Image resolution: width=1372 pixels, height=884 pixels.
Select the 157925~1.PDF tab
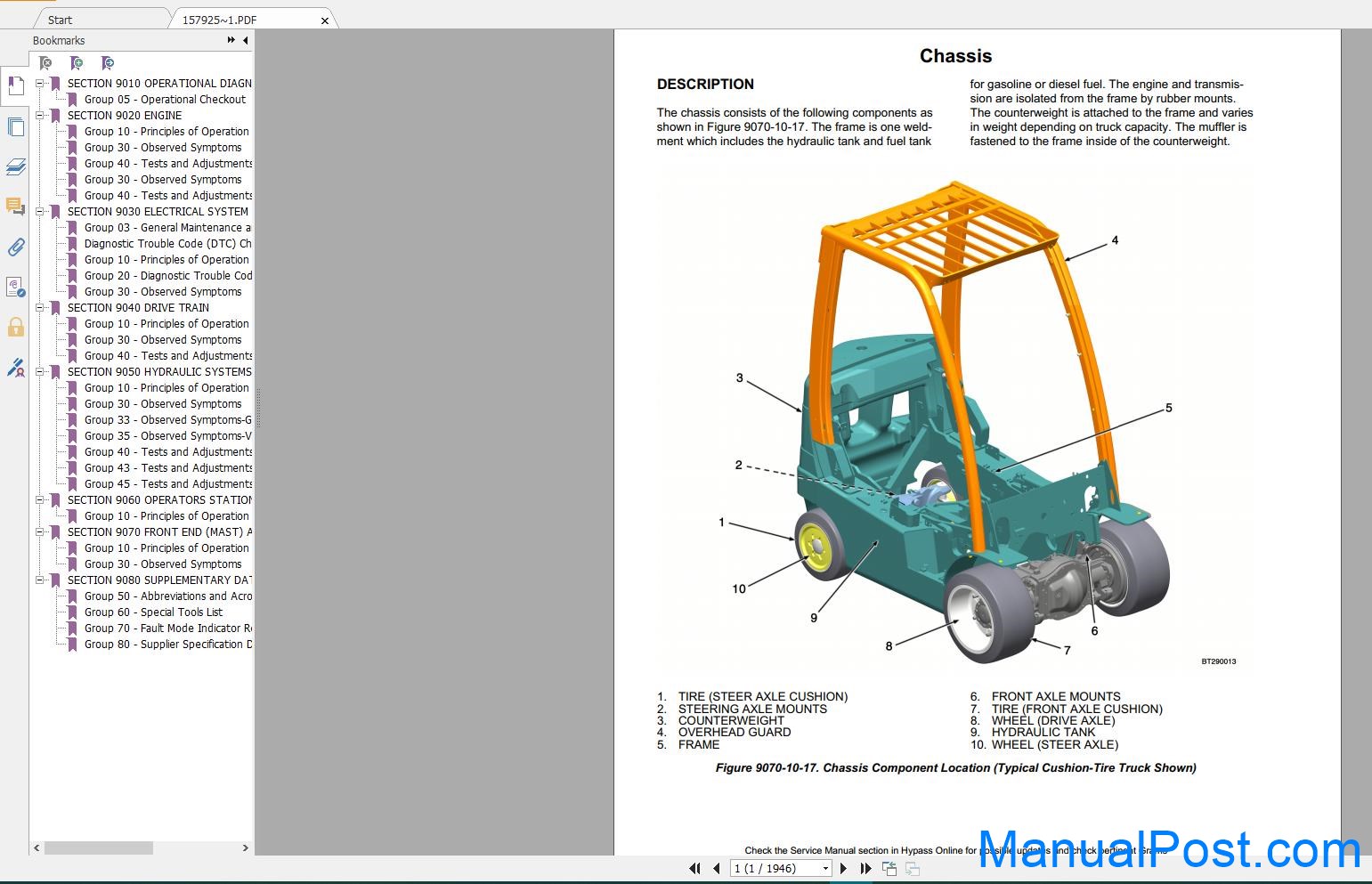click(x=219, y=20)
